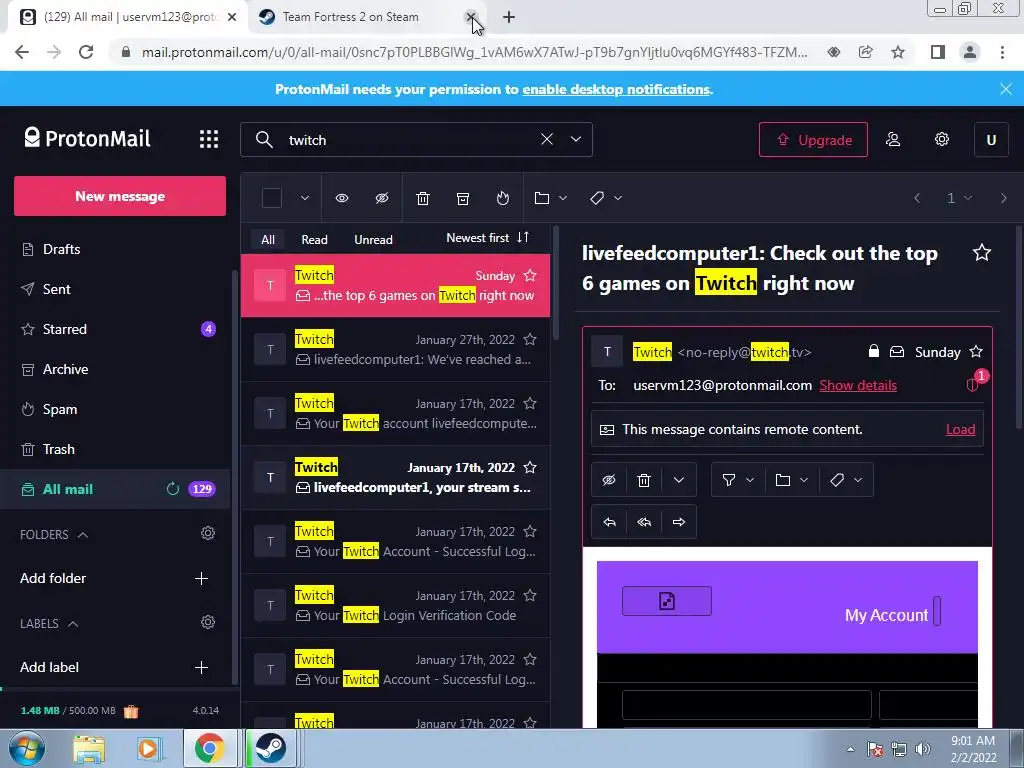The height and width of the screenshot is (768, 1024).
Task: Expand more actions arrow beside trash
Action: (679, 481)
